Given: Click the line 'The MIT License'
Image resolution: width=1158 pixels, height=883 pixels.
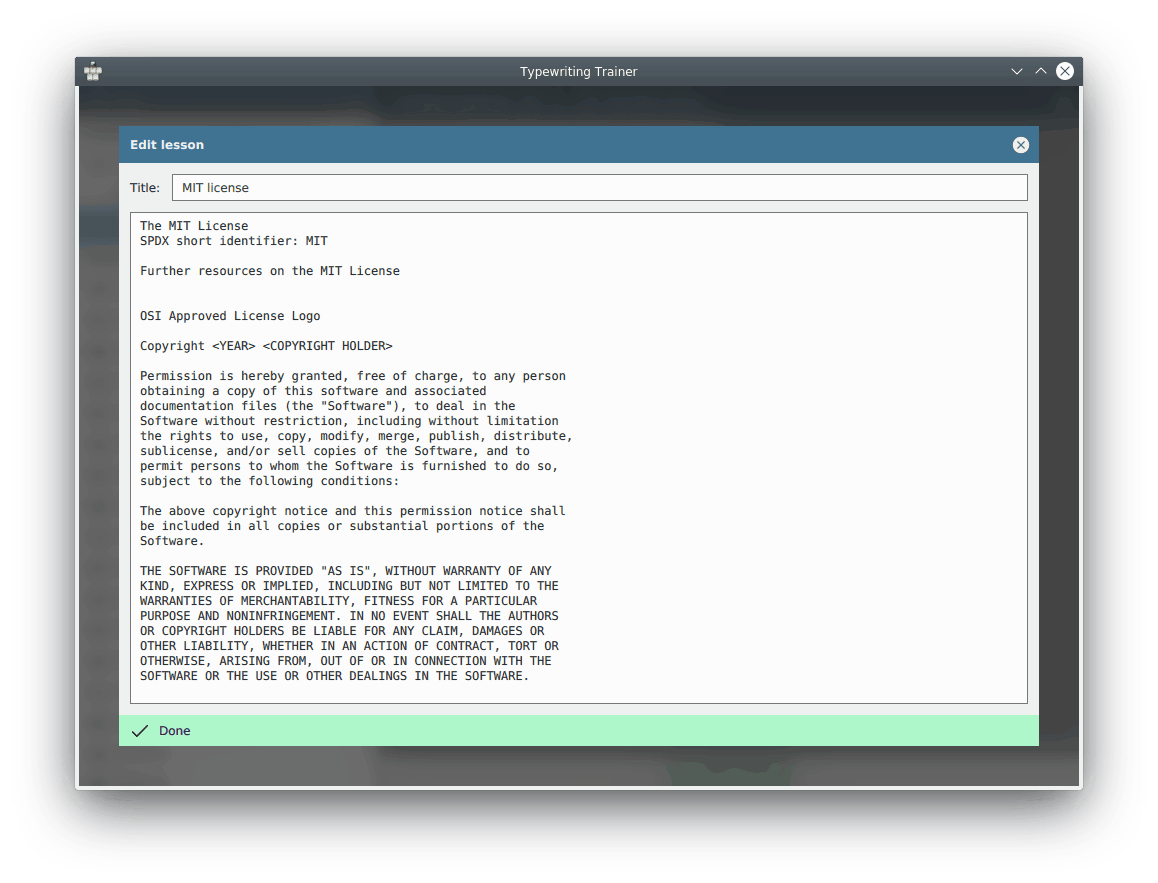Looking at the screenshot, I should 194,226.
